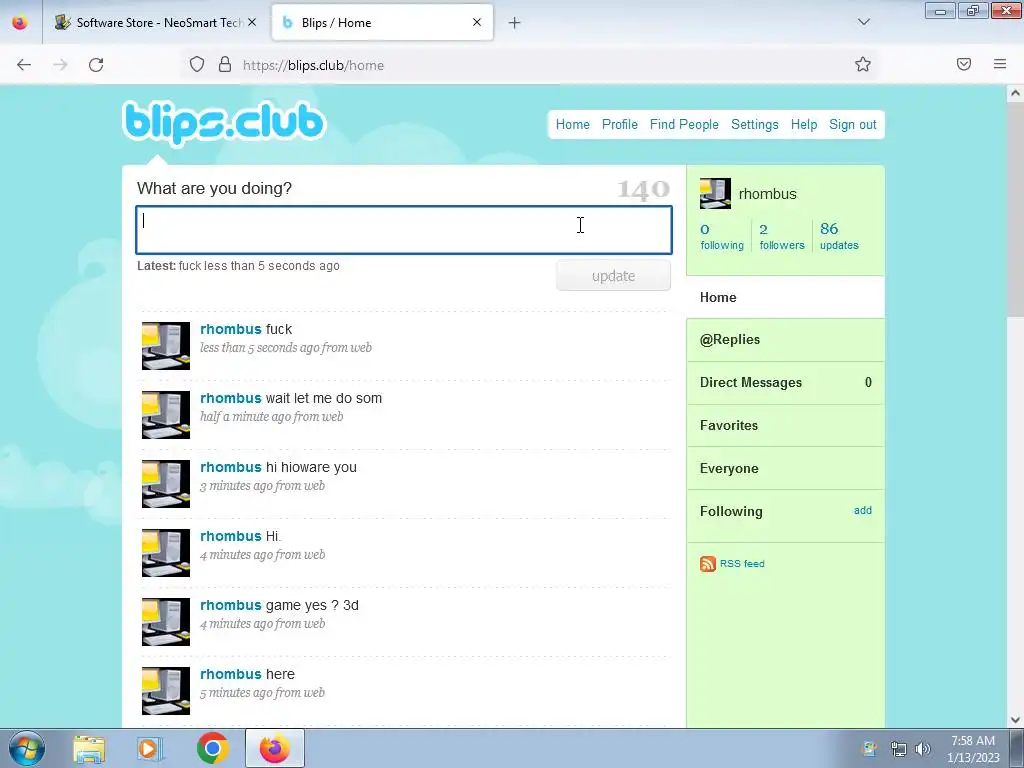
Task: View the 0 following count
Action: click(x=722, y=236)
